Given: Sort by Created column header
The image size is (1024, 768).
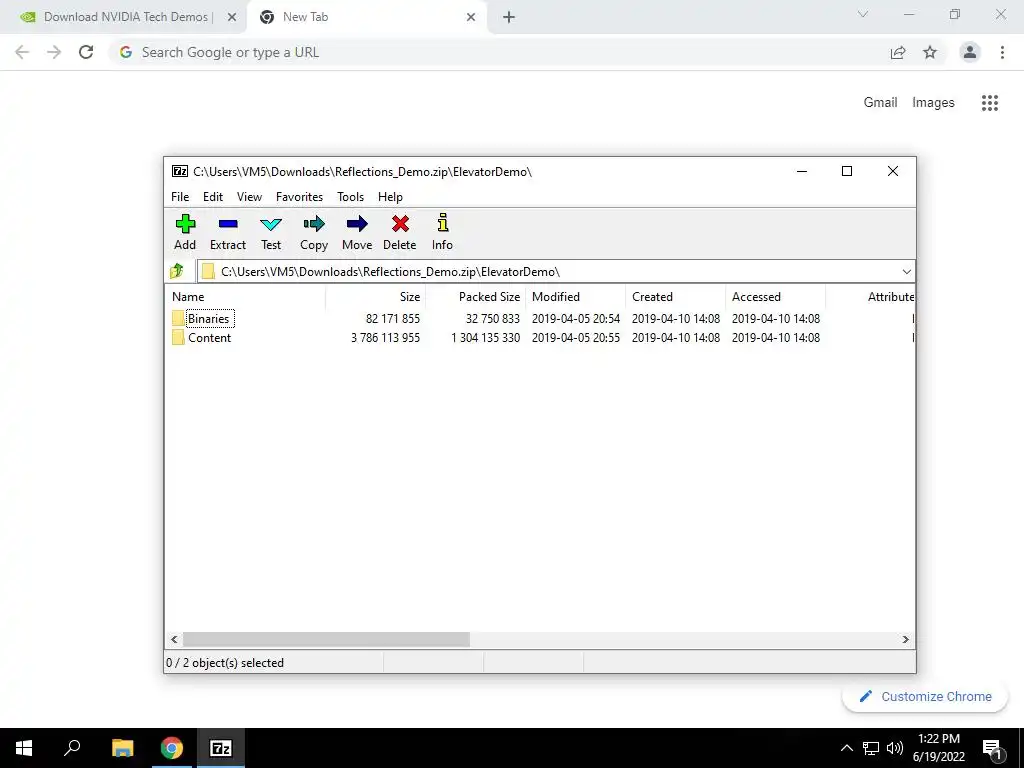Looking at the screenshot, I should 675,296.
